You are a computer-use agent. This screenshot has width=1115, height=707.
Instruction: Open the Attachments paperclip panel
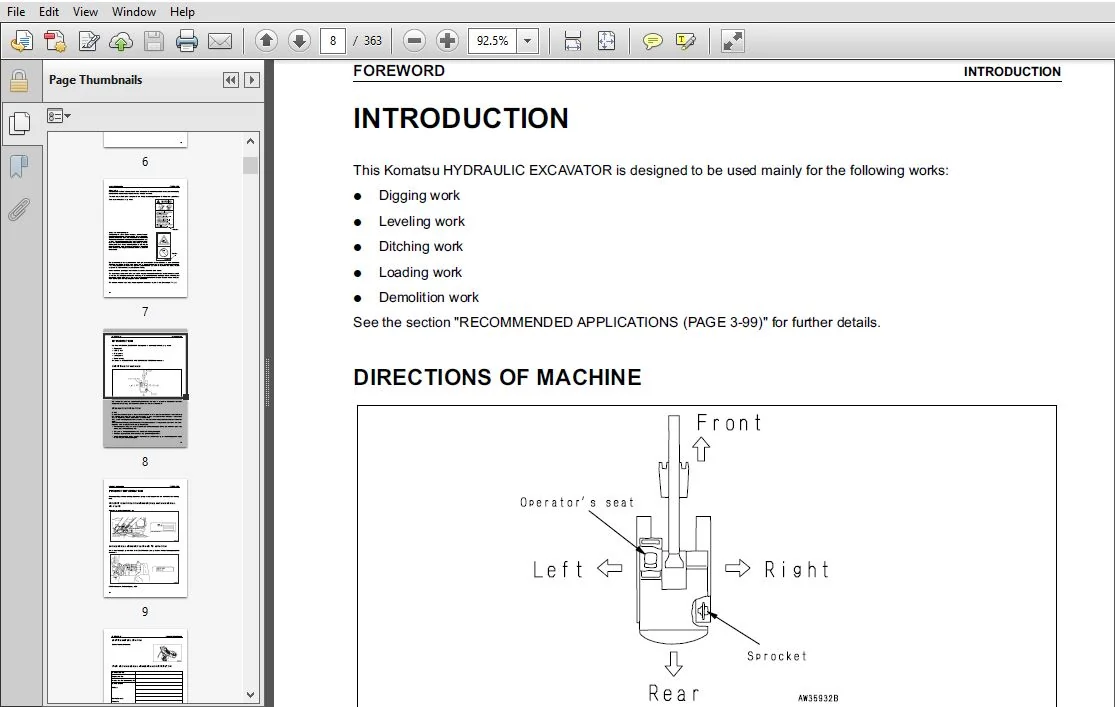point(19,210)
